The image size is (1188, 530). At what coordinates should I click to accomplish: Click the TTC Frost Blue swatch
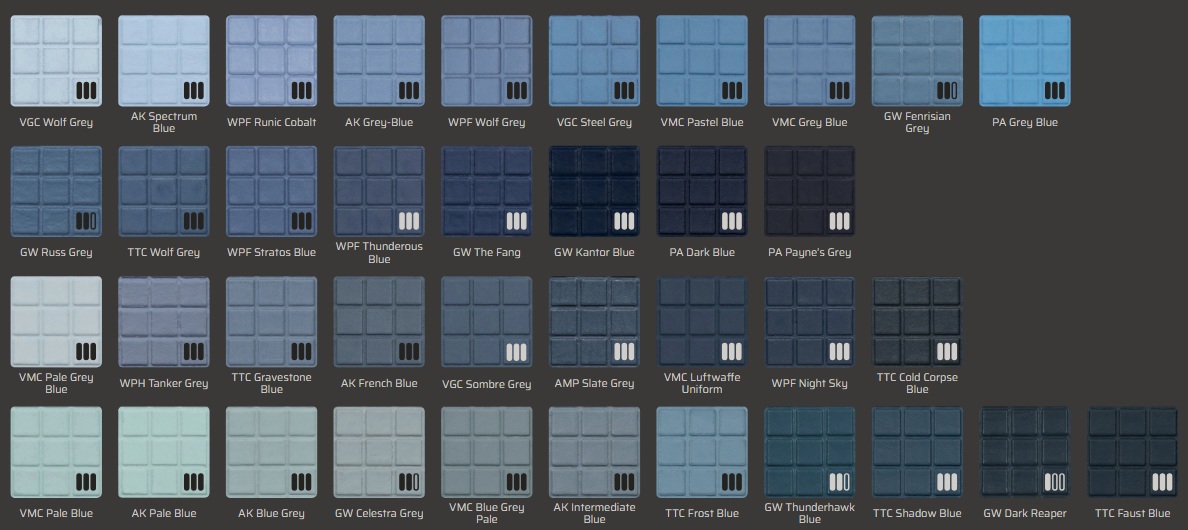point(702,452)
